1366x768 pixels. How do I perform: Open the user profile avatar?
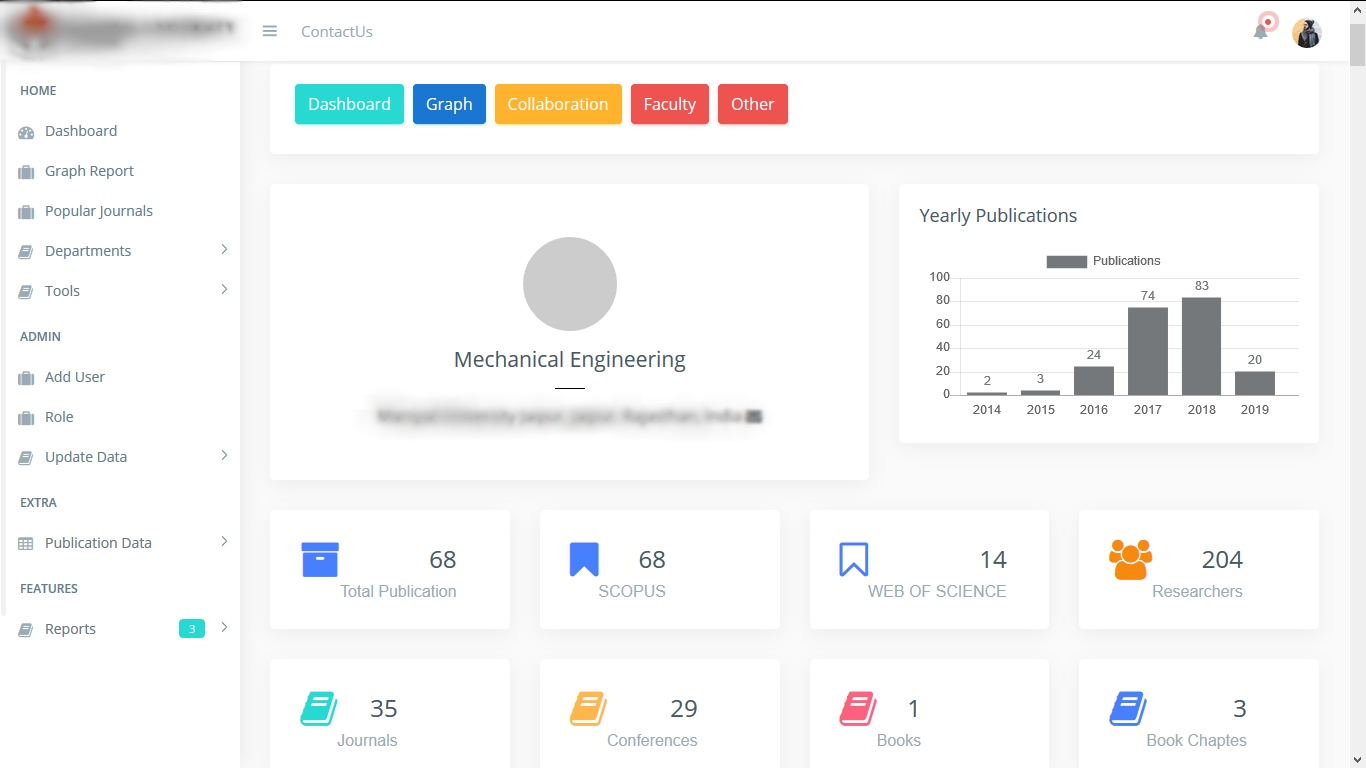(x=1306, y=33)
